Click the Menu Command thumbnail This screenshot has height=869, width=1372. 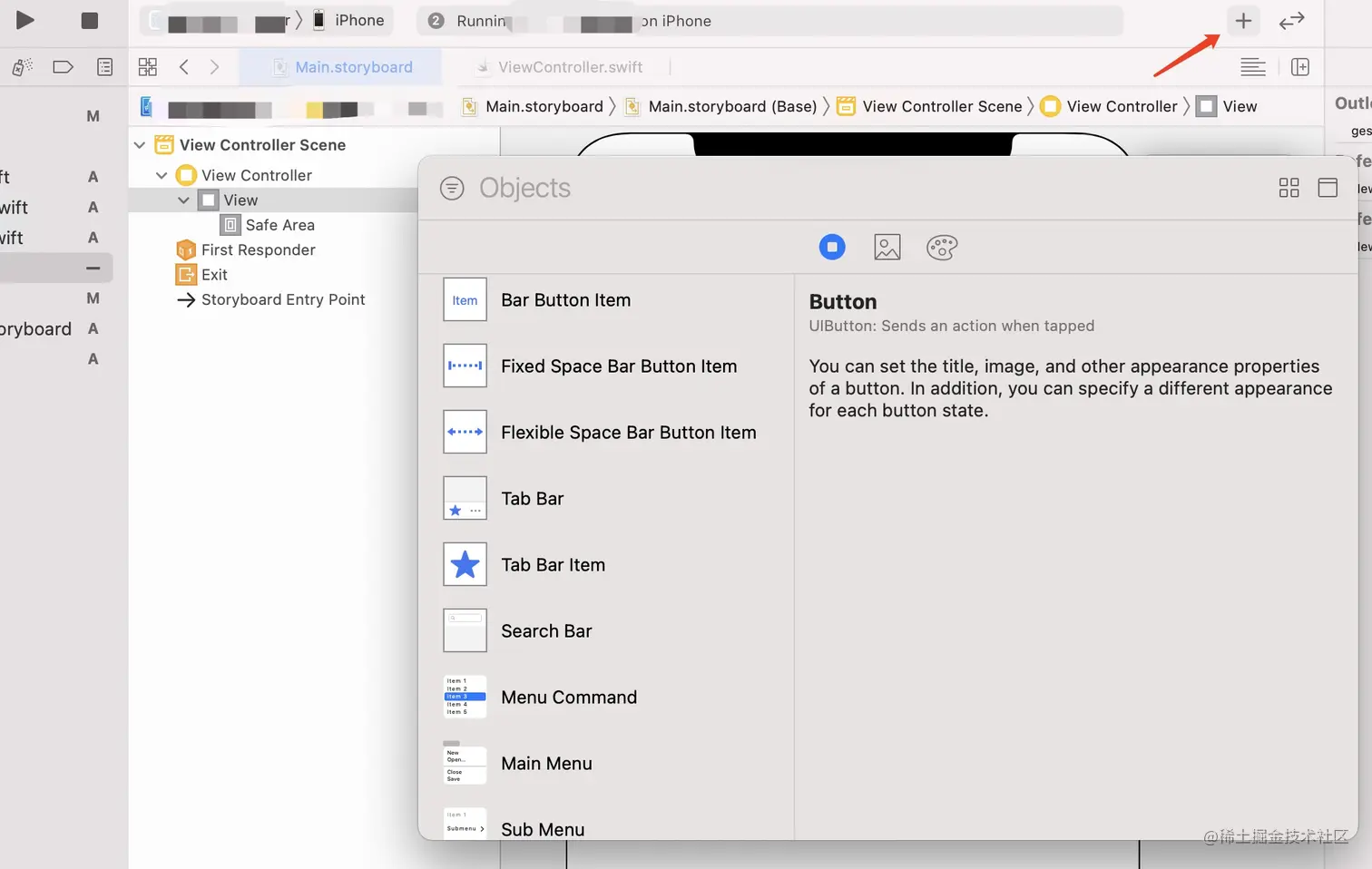click(465, 697)
